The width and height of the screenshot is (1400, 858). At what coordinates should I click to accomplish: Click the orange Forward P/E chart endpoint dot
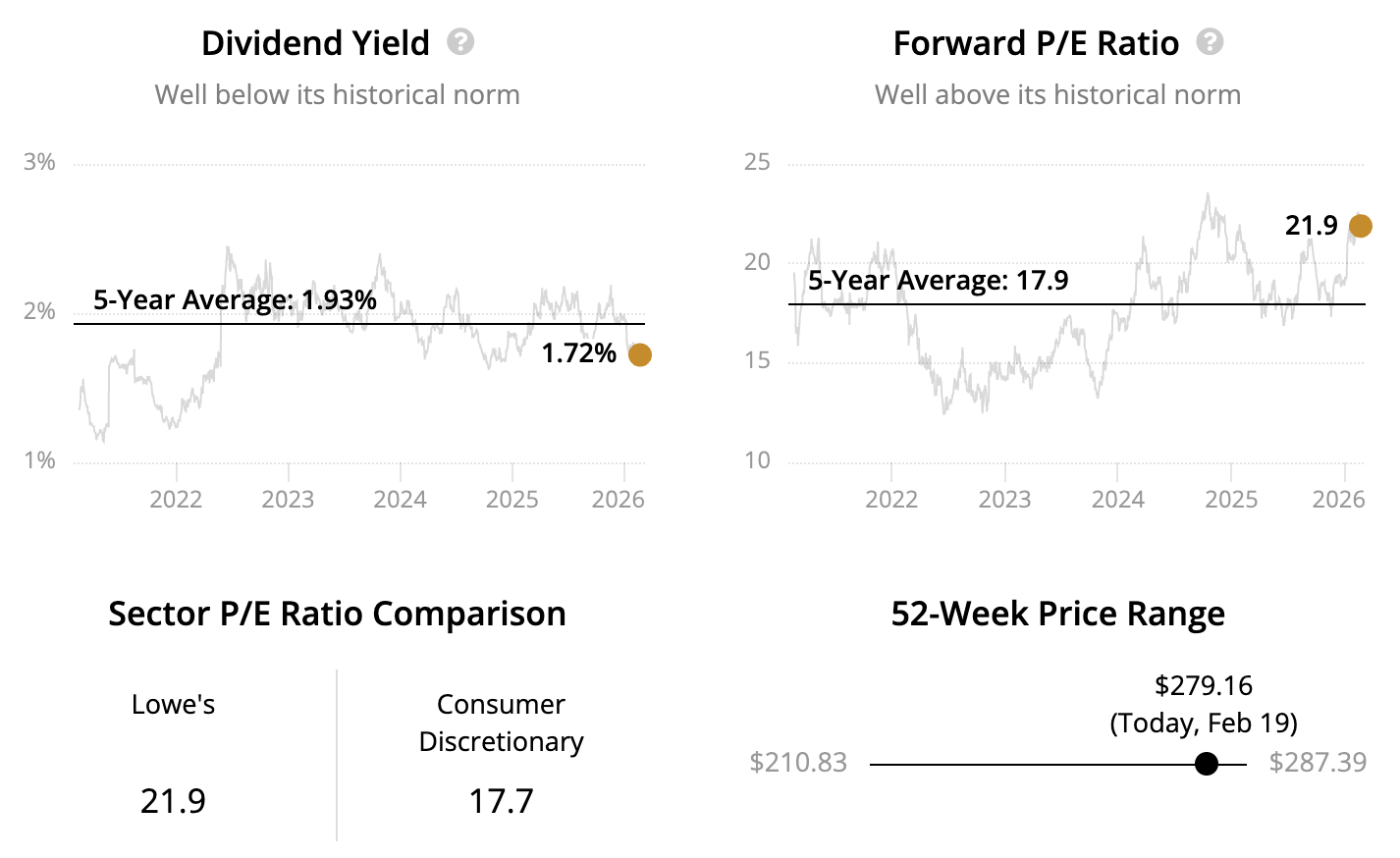coord(1360,226)
